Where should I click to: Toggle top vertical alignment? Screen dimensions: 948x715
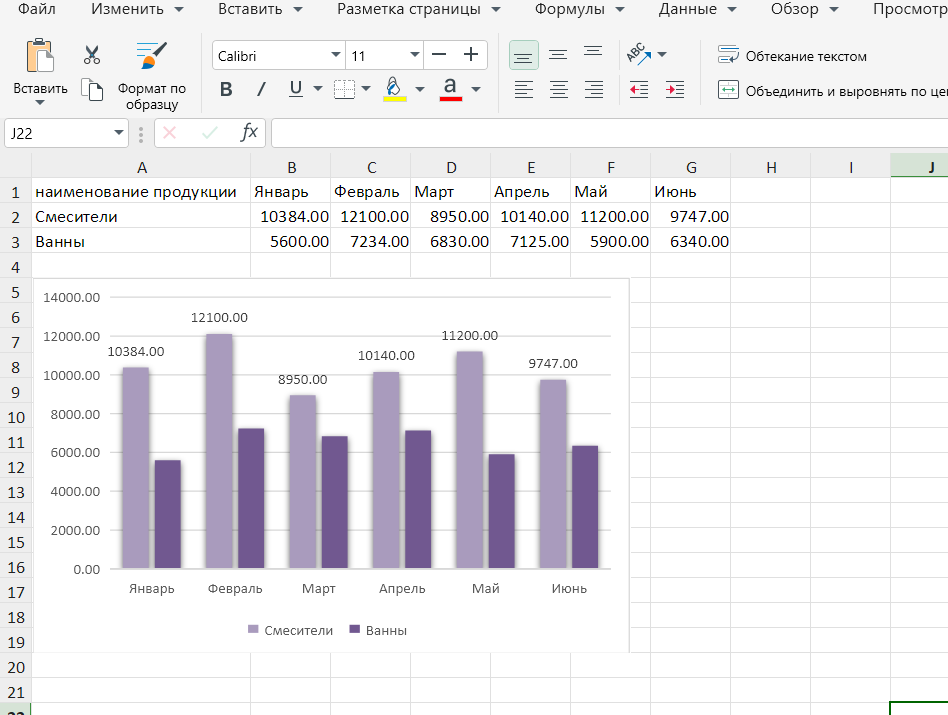pyautogui.click(x=593, y=53)
